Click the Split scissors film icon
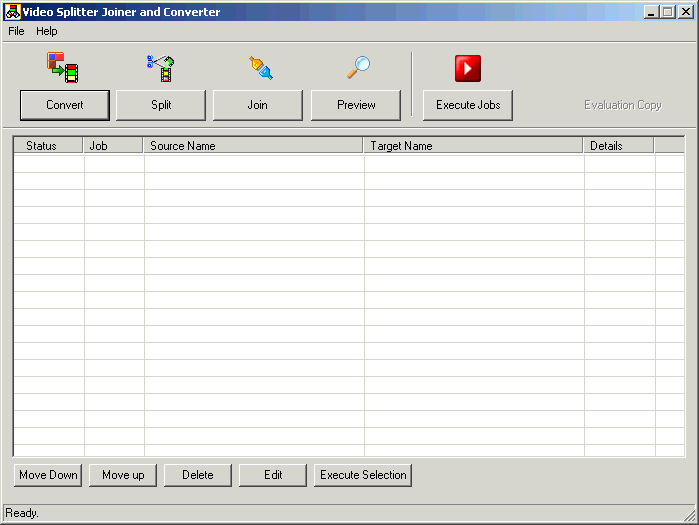The width and height of the screenshot is (699, 525). click(x=160, y=67)
